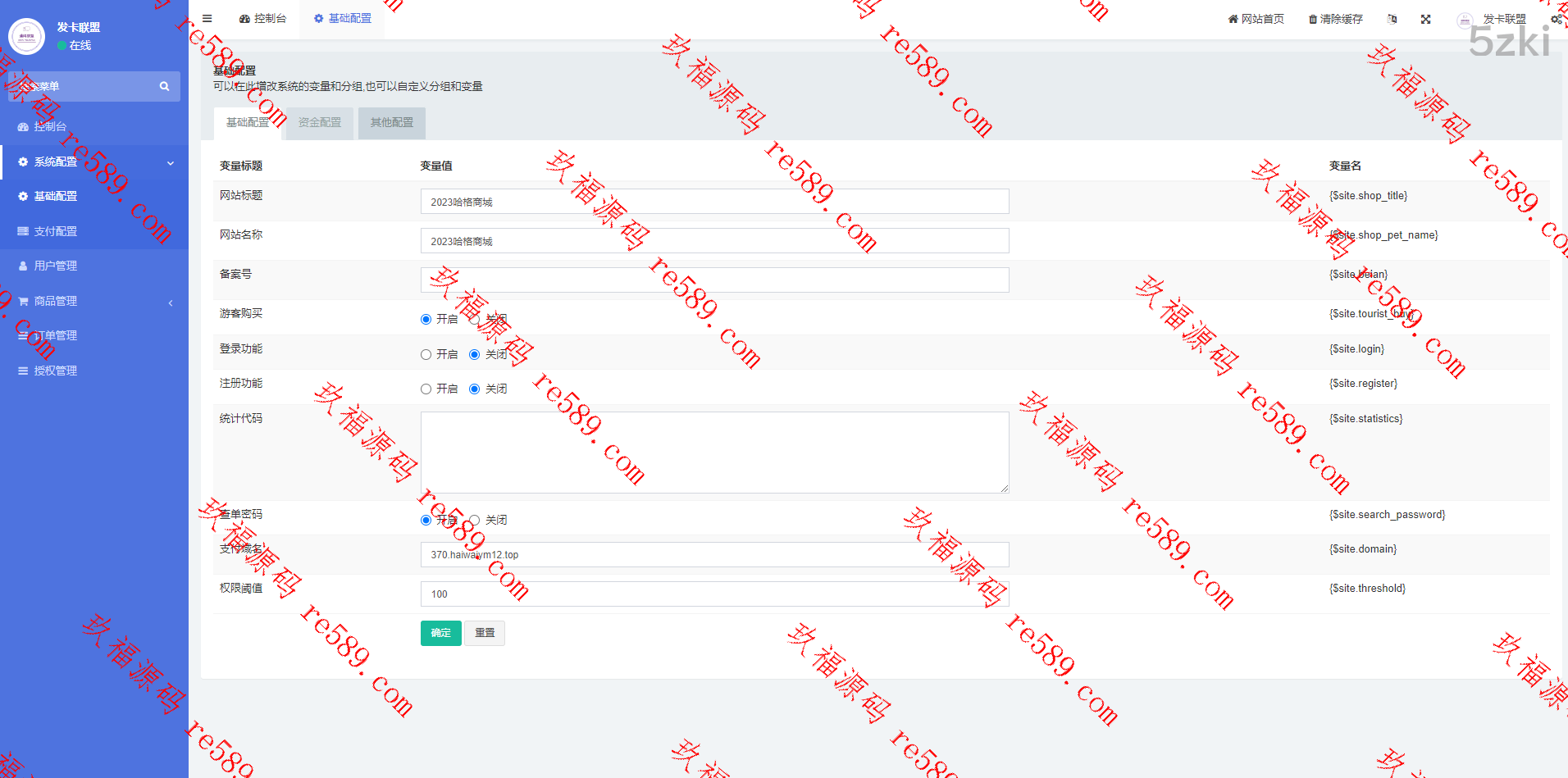Image resolution: width=1568 pixels, height=778 pixels.
Task: Focus the 权限阈值 field showing 100
Action: coord(714,594)
